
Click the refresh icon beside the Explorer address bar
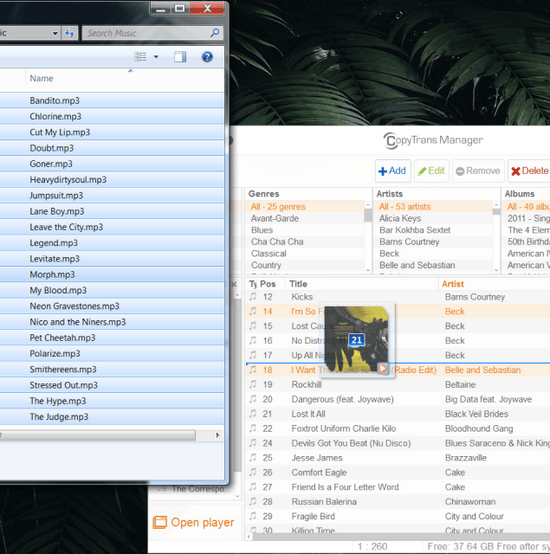[x=70, y=33]
